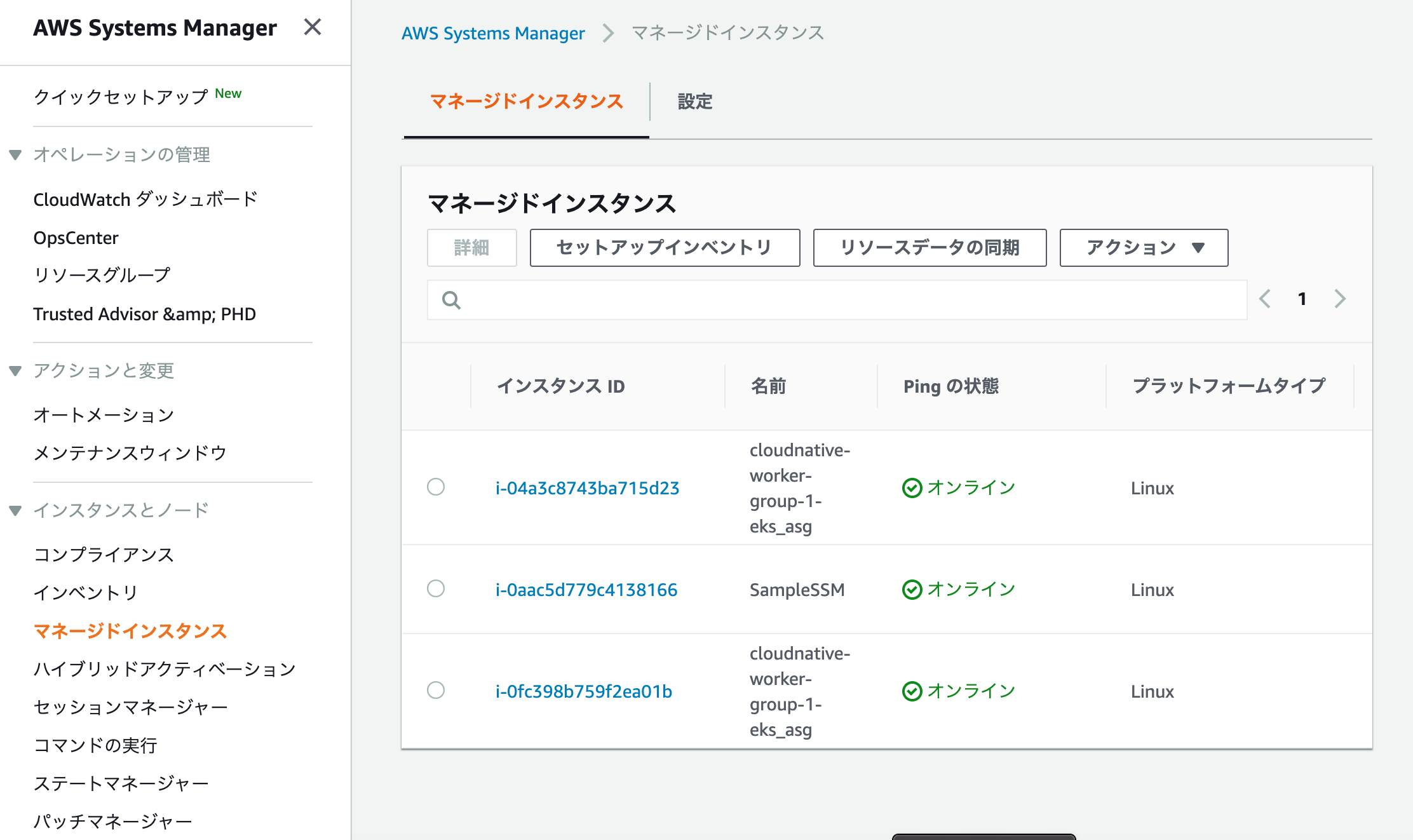This screenshot has width=1413, height=840.
Task: Open the アクション dropdown menu
Action: (x=1144, y=248)
